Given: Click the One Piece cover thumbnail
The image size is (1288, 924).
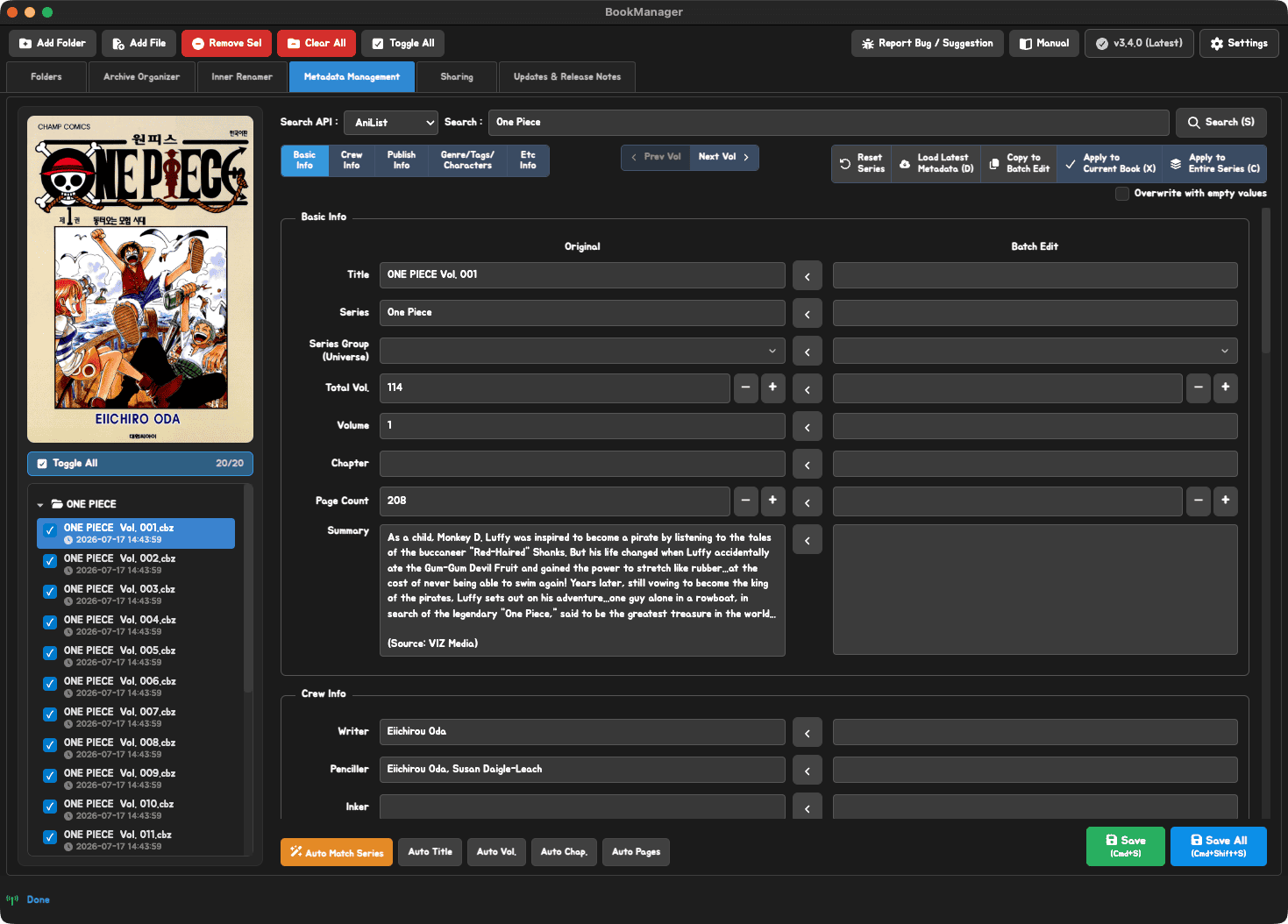Looking at the screenshot, I should (x=140, y=280).
